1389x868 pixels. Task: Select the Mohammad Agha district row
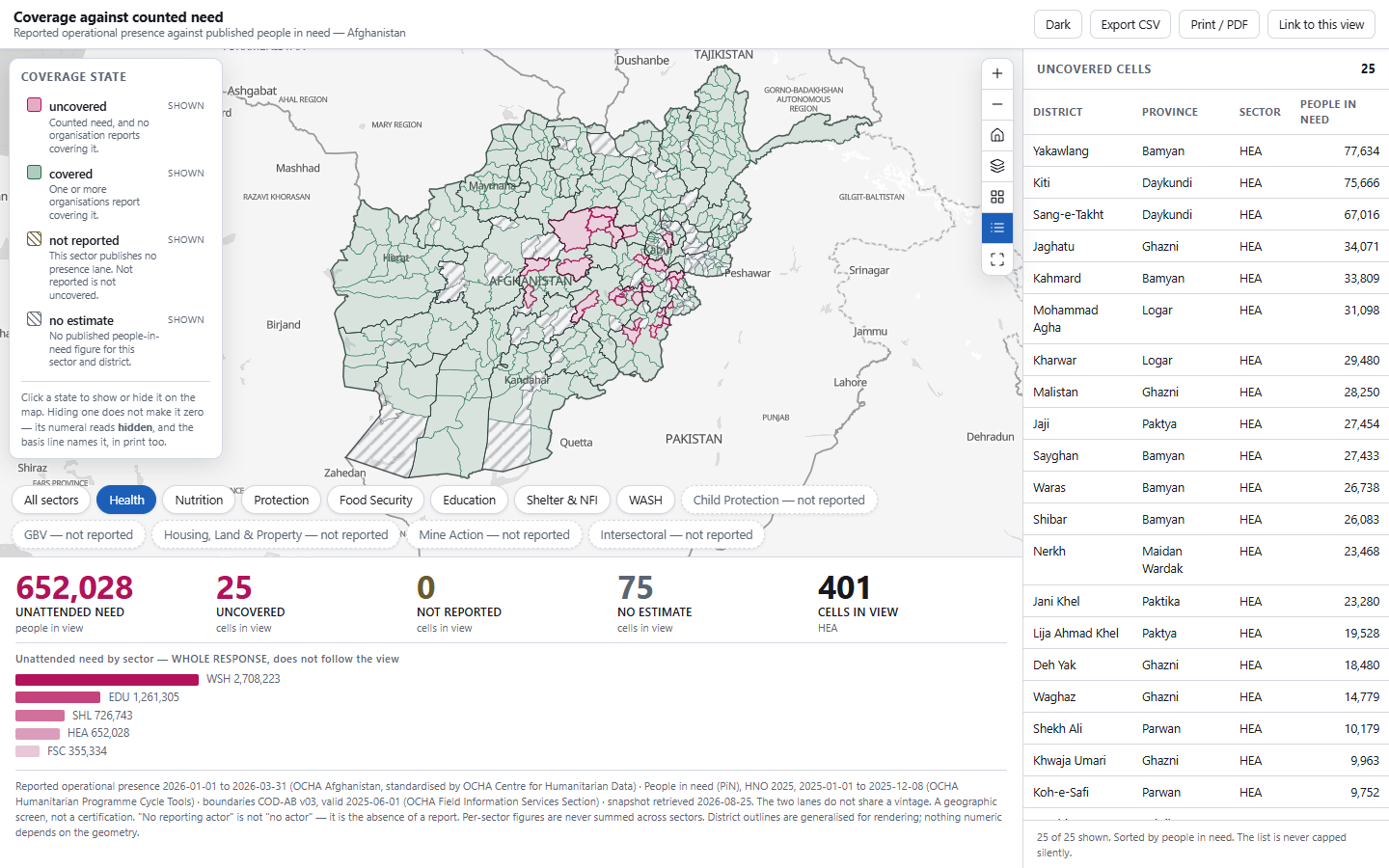tap(1206, 319)
